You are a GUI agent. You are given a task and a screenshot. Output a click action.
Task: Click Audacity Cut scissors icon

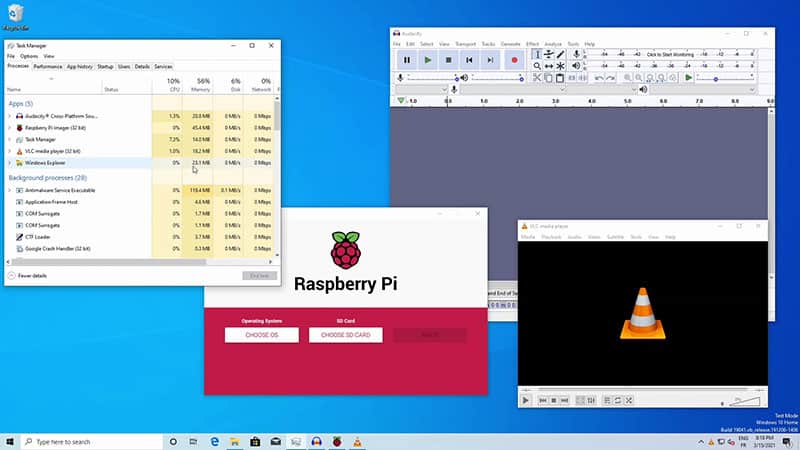(x=537, y=78)
